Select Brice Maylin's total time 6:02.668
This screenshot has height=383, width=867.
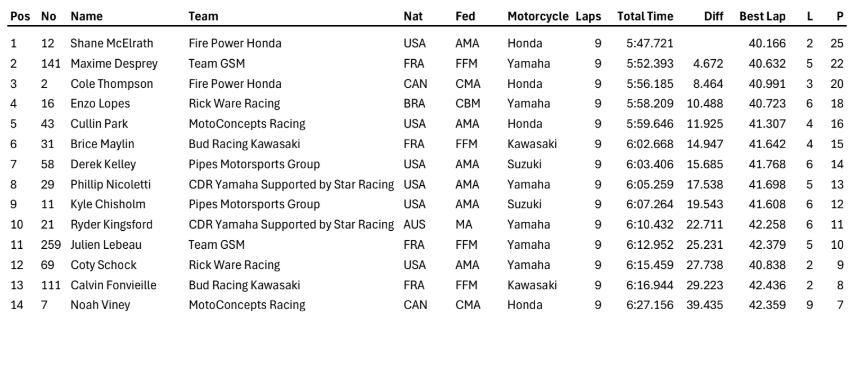(x=650, y=144)
